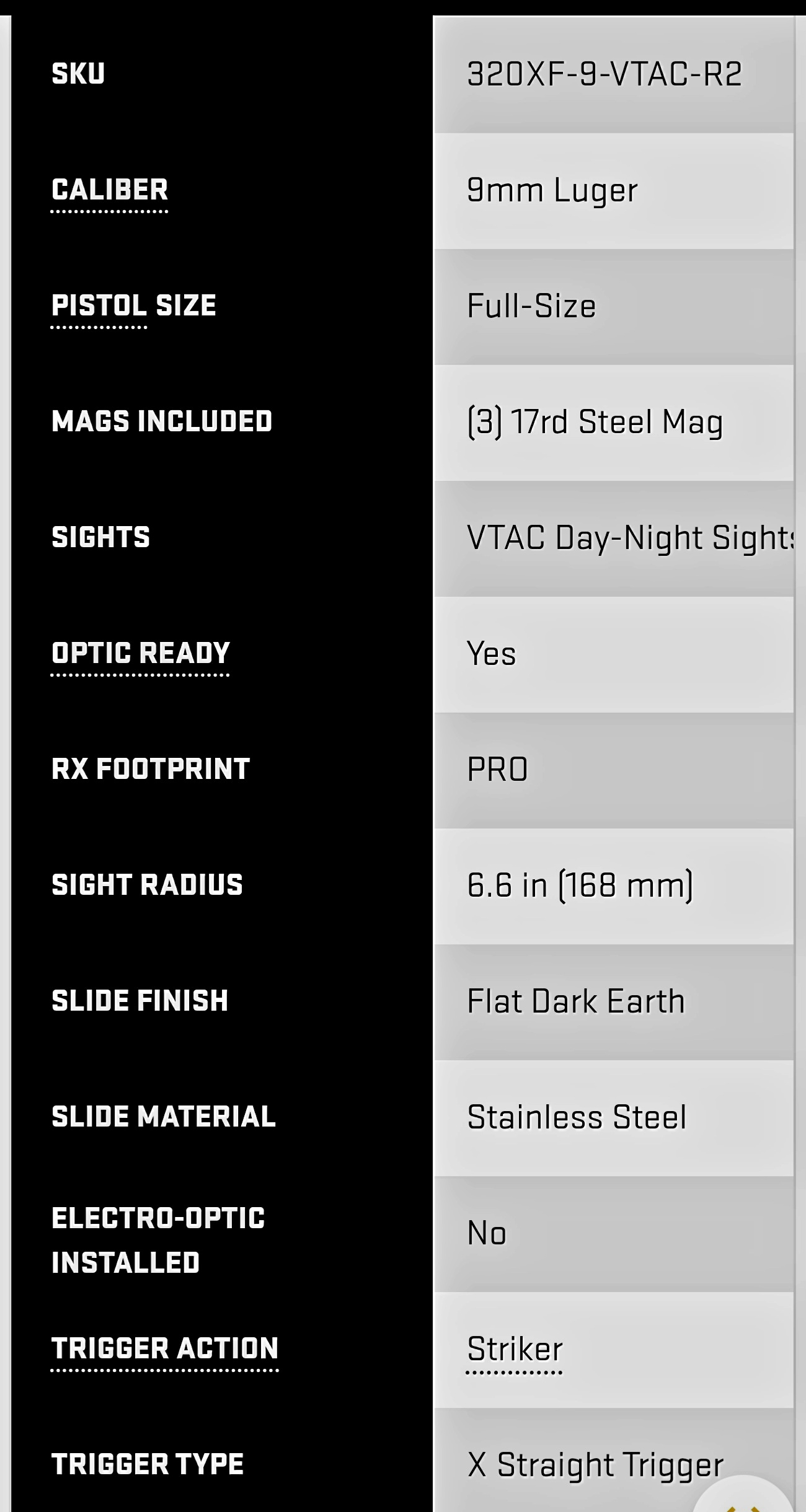Select the ELECTRO-OPTIC INSTALLED label

pyautogui.click(x=158, y=1241)
